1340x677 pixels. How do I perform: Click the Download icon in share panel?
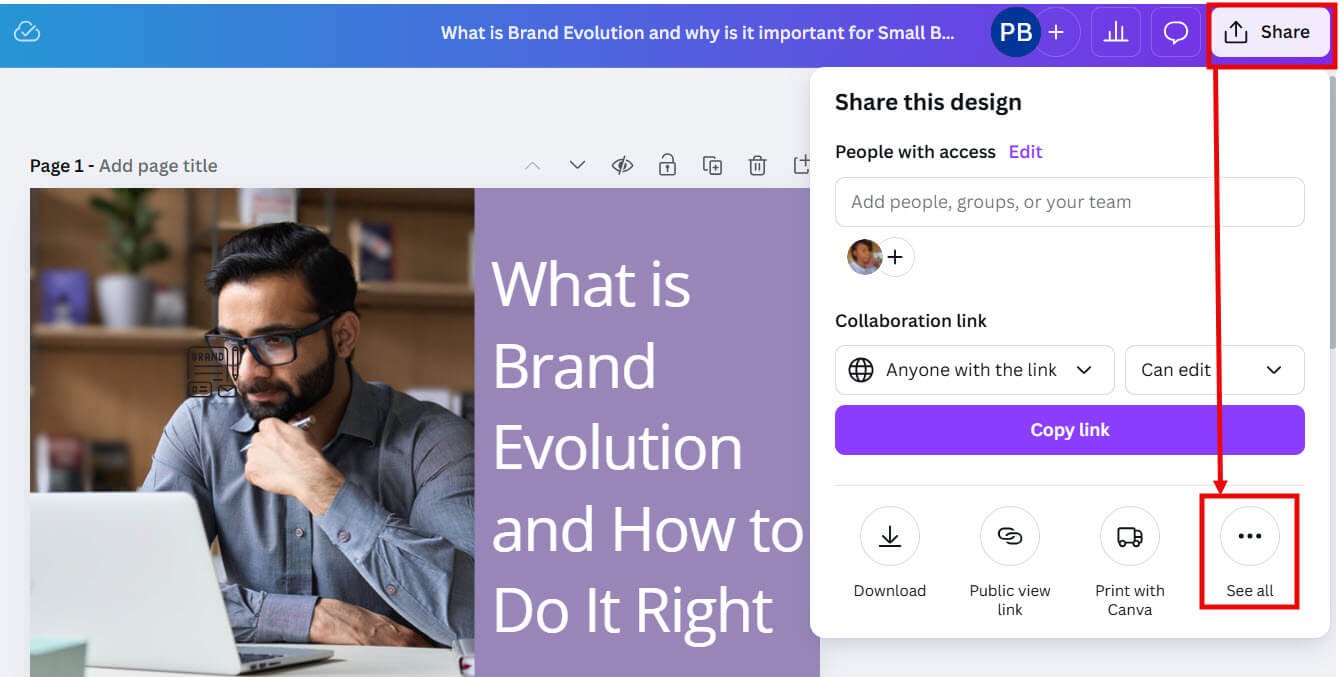(x=889, y=537)
